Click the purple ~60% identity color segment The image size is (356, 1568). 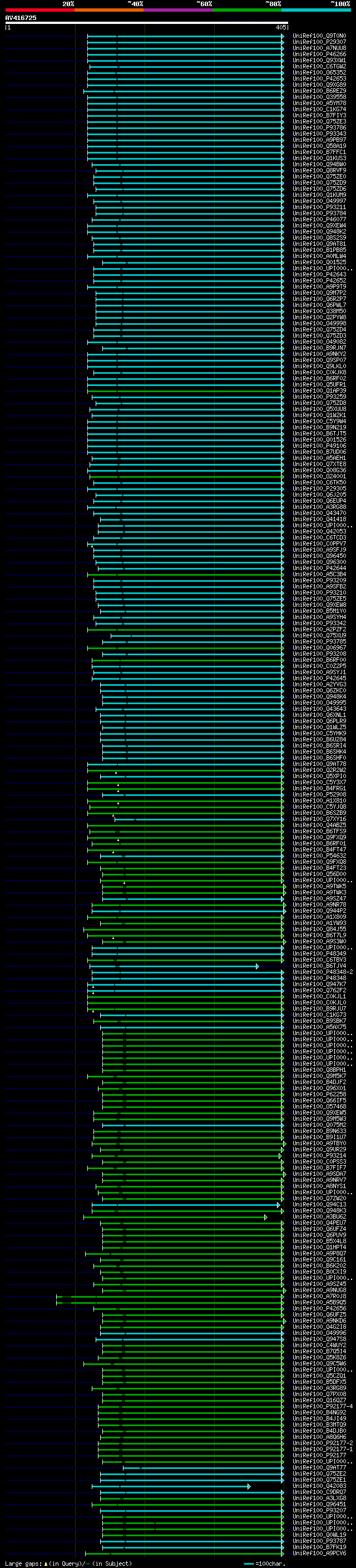(177, 11)
